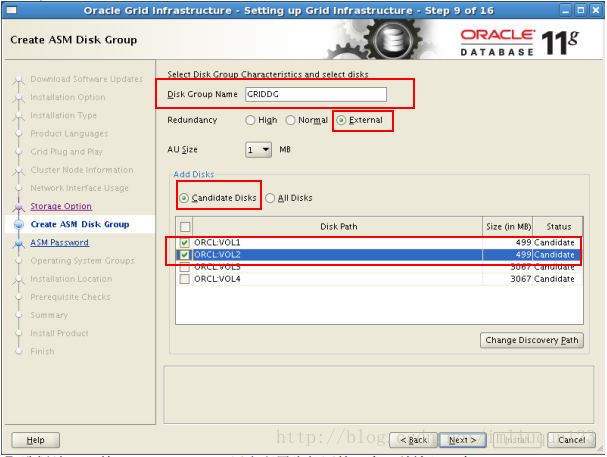607x457 pixels.
Task: Click the Size (in MB) column header
Action: coord(508,227)
